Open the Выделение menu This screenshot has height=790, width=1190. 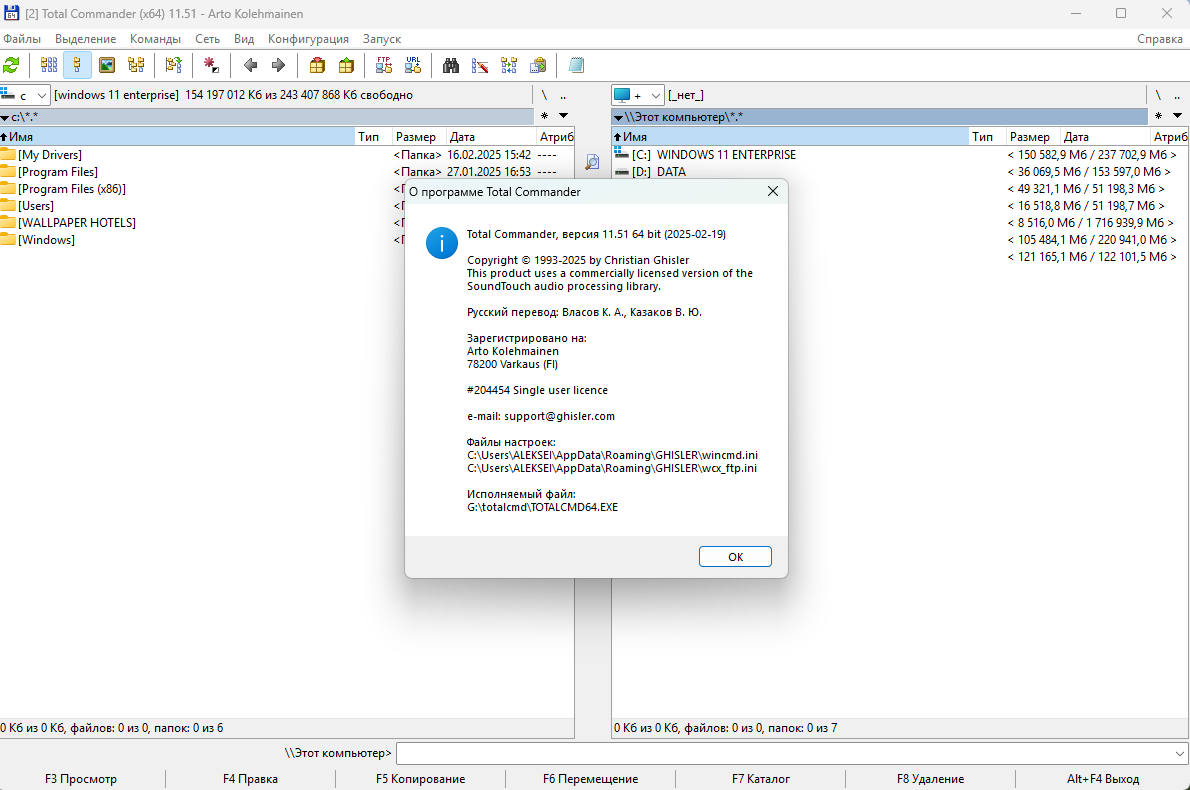click(x=86, y=39)
